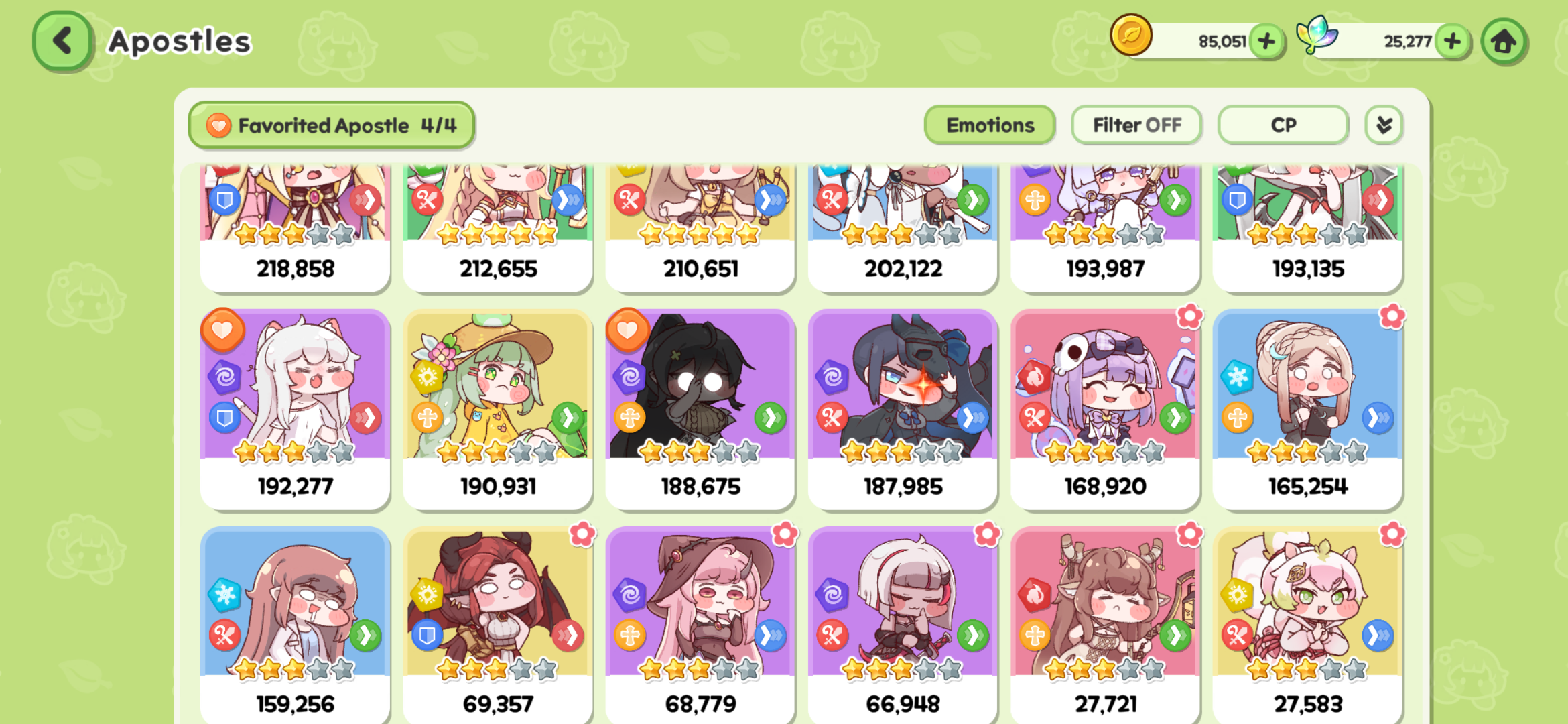This screenshot has height=724, width=1568.
Task: Tap the gold coin currency icon
Action: pyautogui.click(x=1131, y=35)
